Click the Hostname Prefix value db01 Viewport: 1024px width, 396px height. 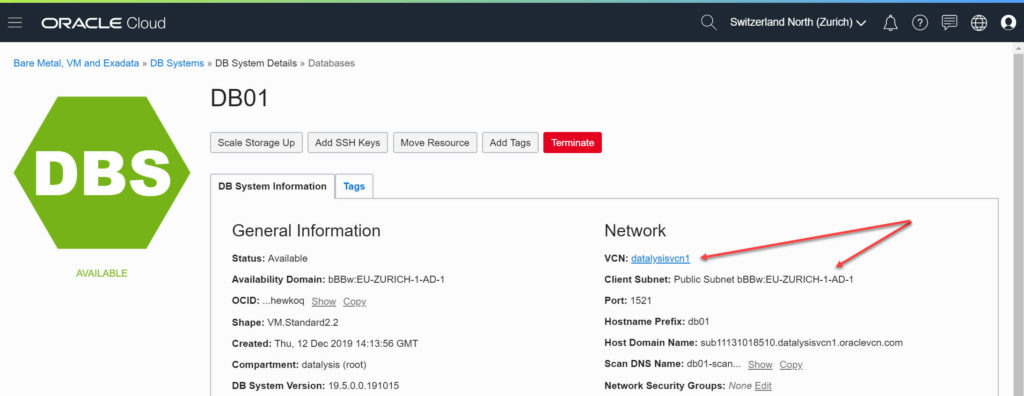[698, 322]
